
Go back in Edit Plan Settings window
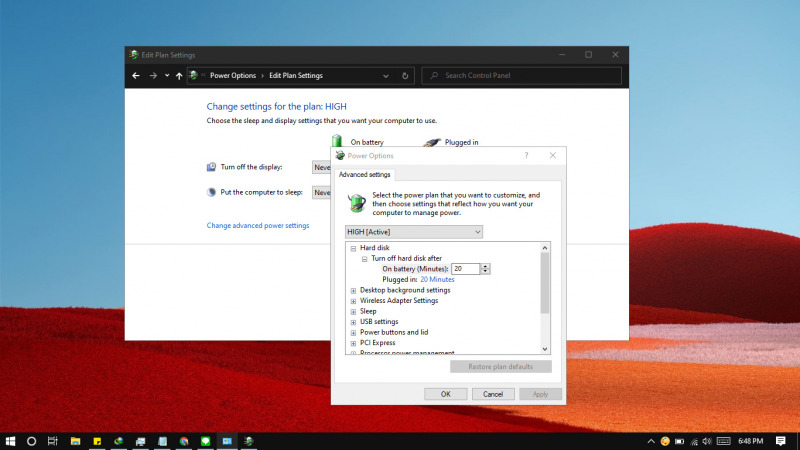coord(136,76)
